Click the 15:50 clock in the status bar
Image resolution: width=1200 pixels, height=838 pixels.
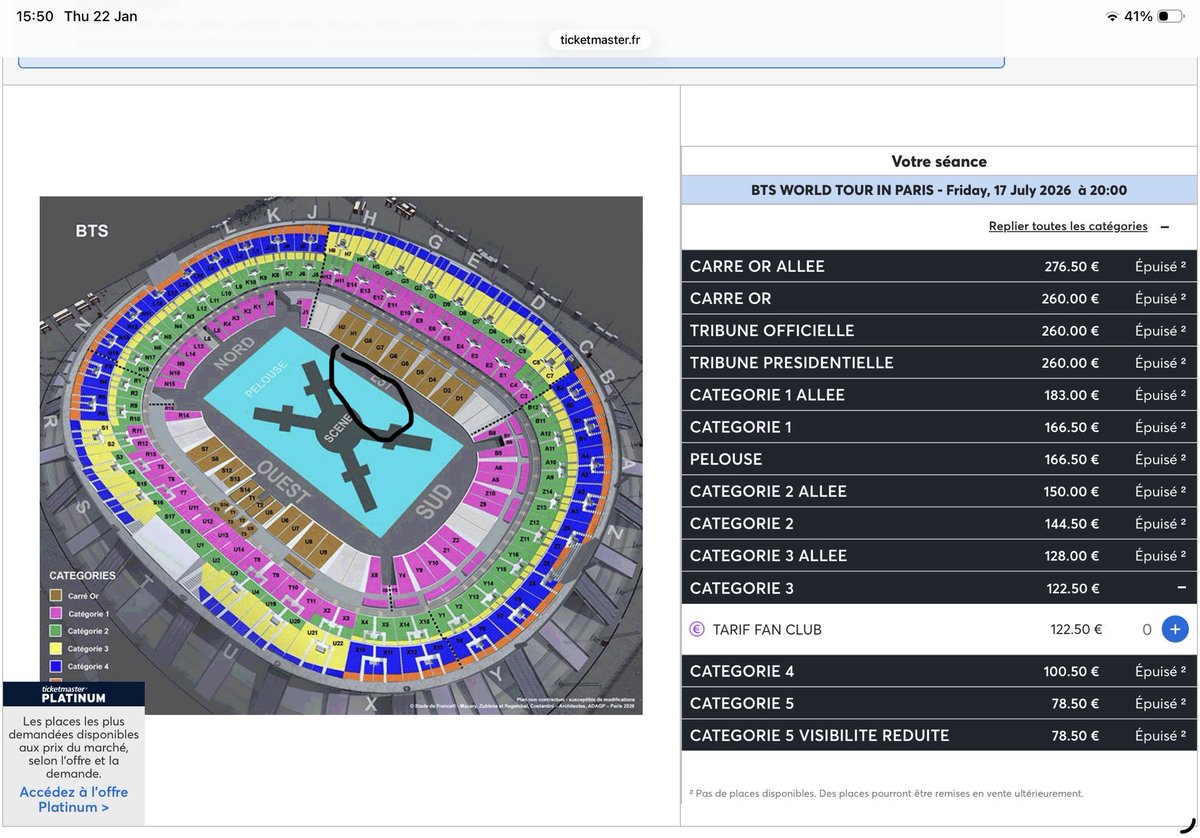click(35, 16)
